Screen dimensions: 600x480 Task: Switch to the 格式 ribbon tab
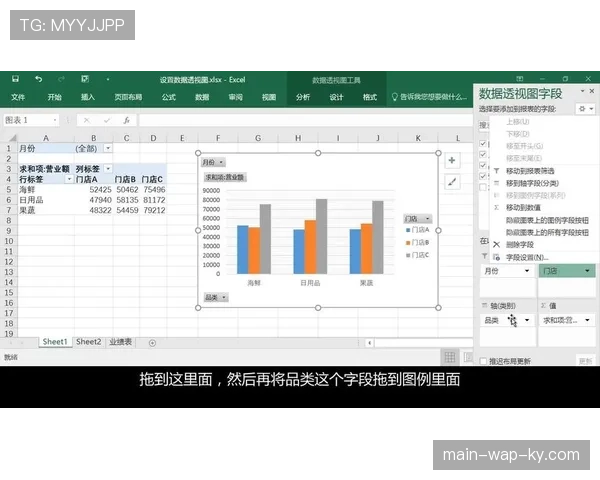click(370, 97)
